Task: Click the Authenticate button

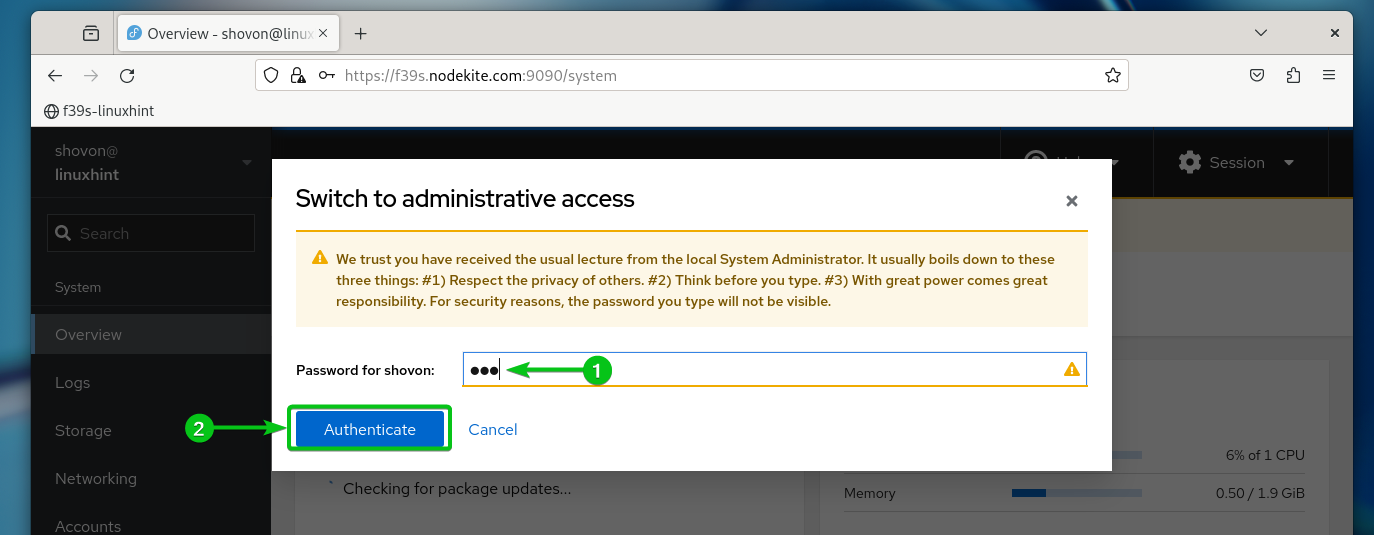Action: [370, 429]
